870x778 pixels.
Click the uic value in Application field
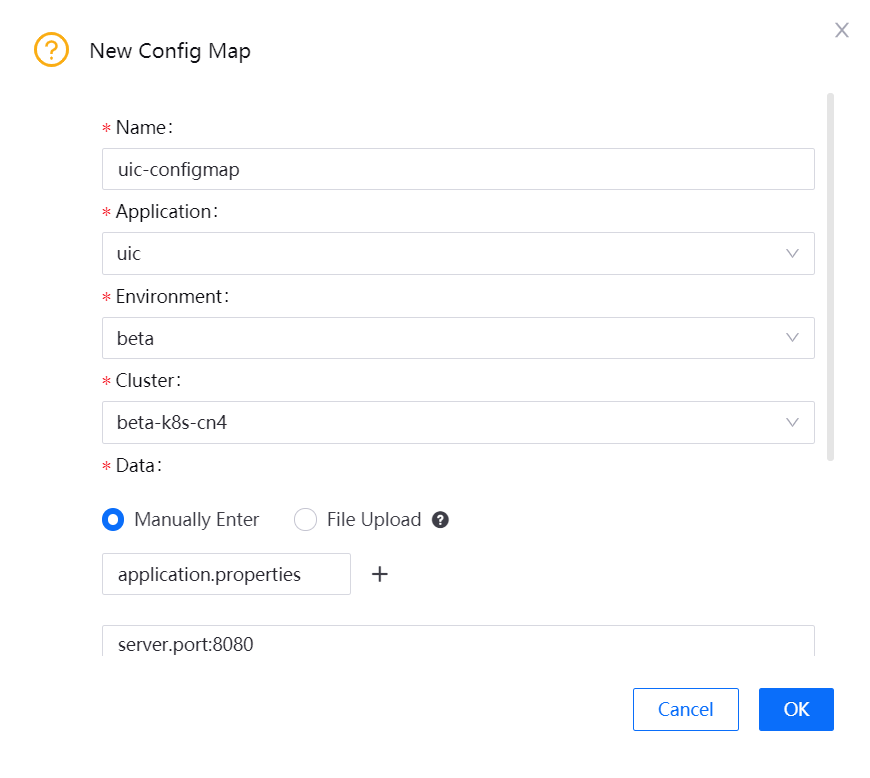(x=128, y=253)
